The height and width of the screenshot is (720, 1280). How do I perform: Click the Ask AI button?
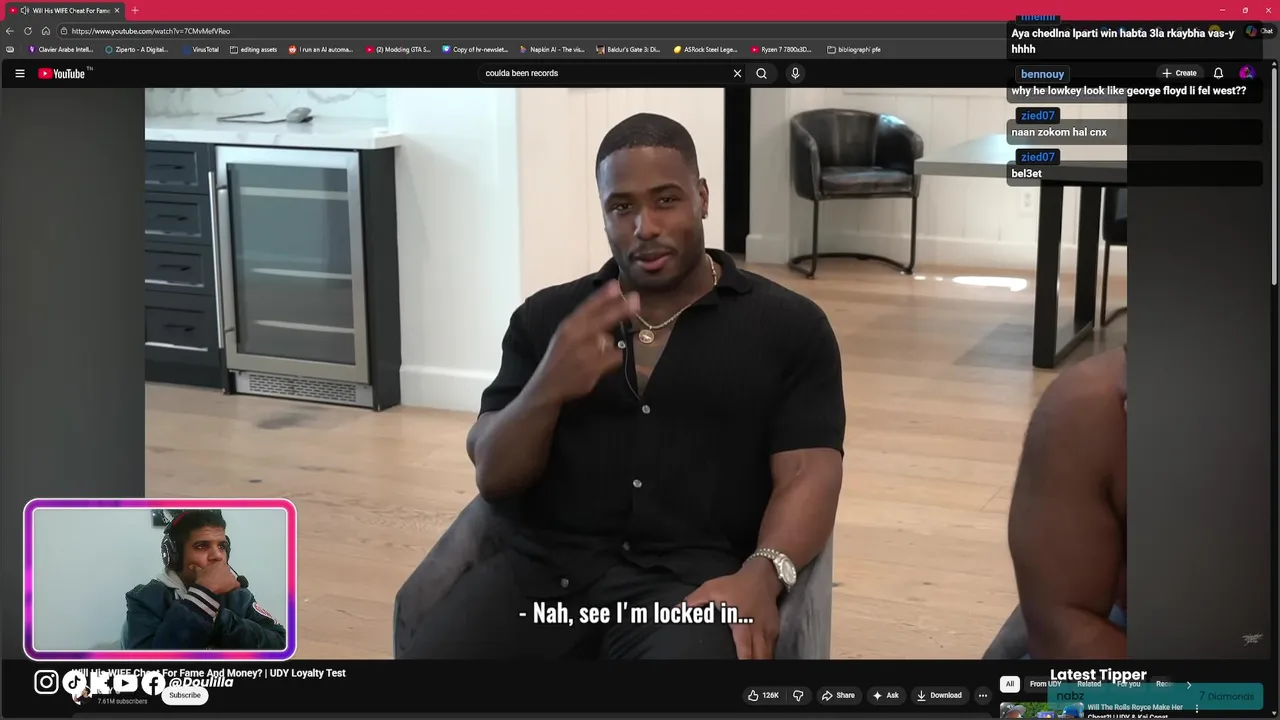(x=885, y=695)
